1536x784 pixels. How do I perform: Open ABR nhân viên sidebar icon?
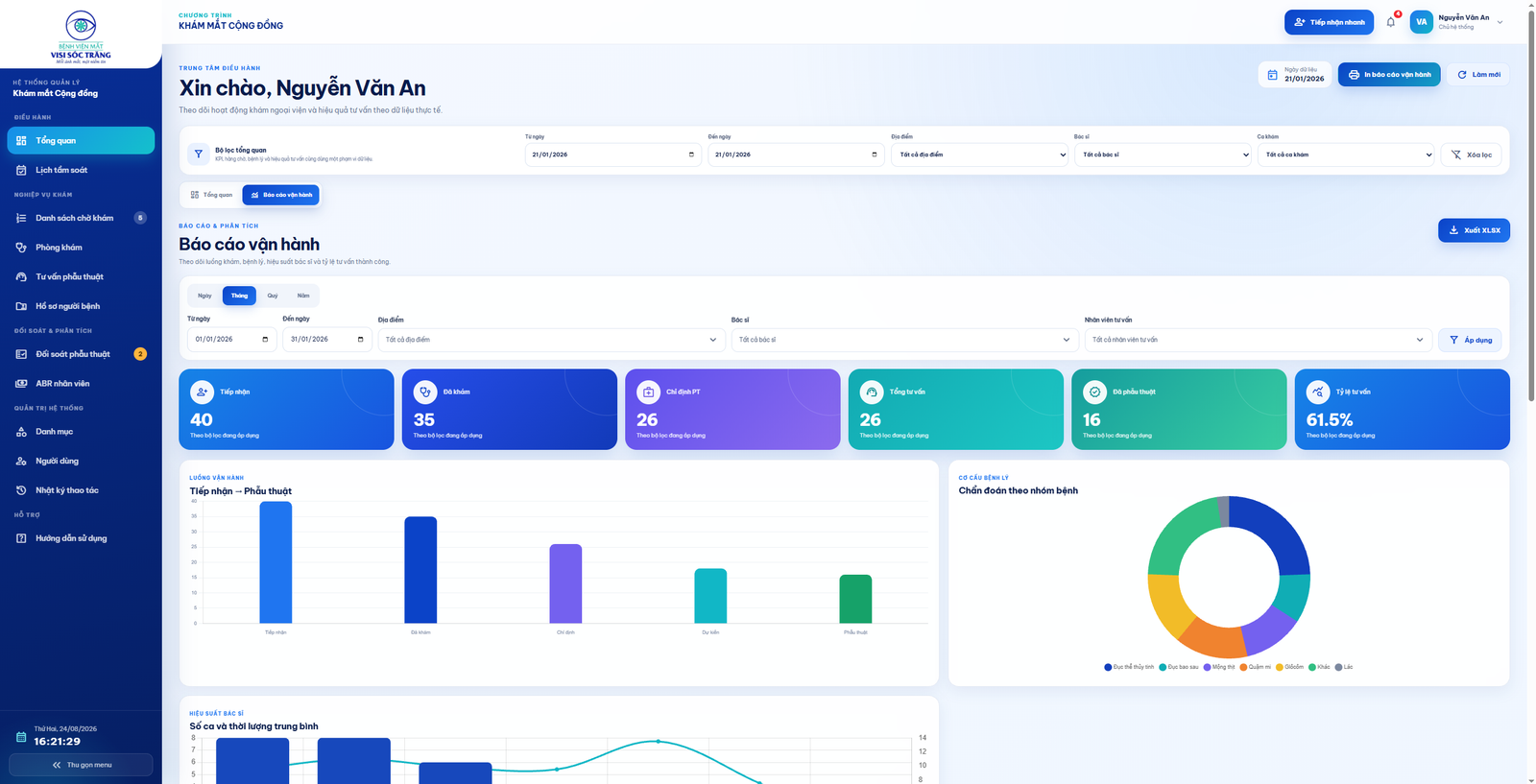tap(21, 384)
